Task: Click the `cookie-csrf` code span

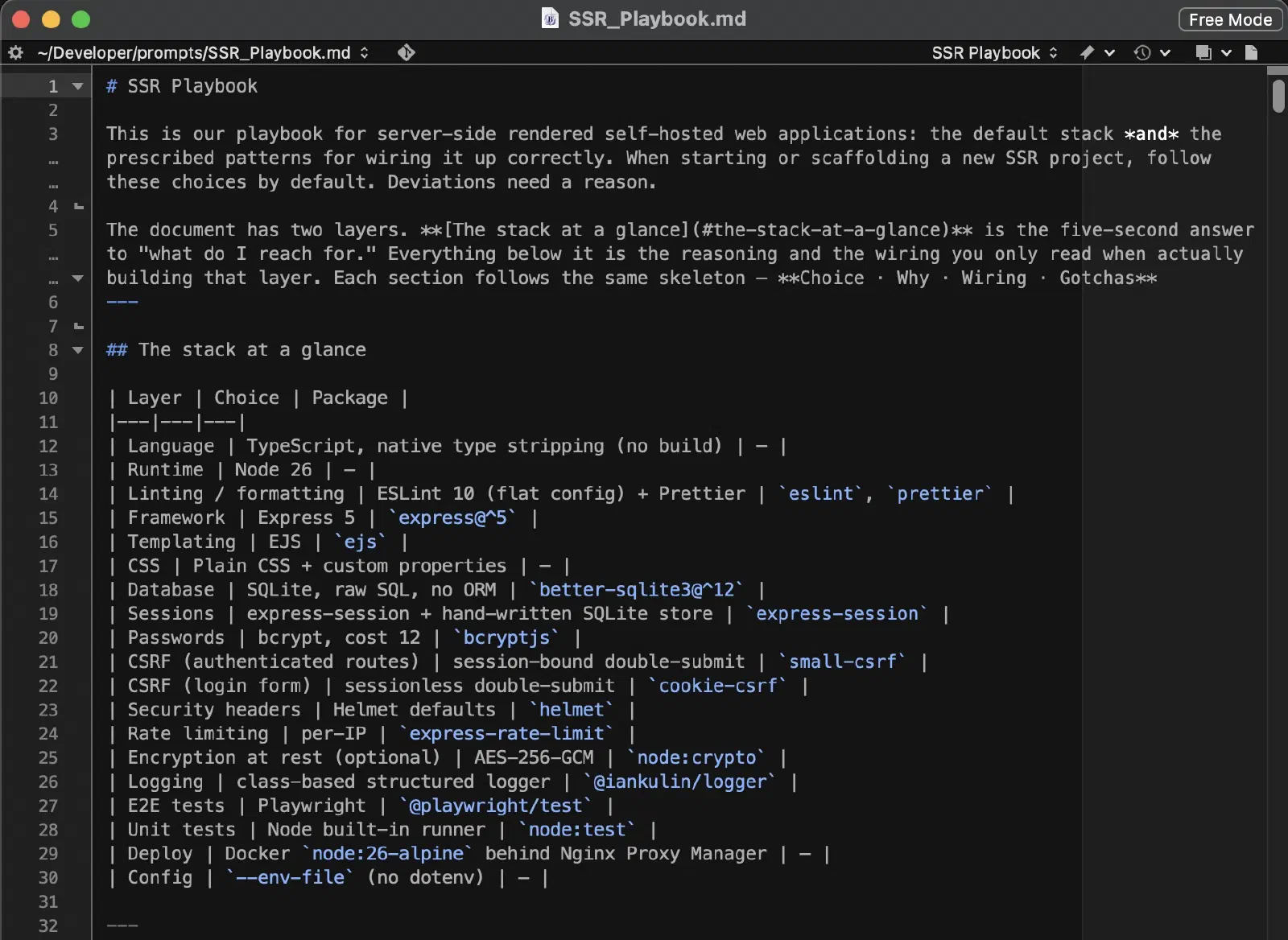Action: coord(718,686)
